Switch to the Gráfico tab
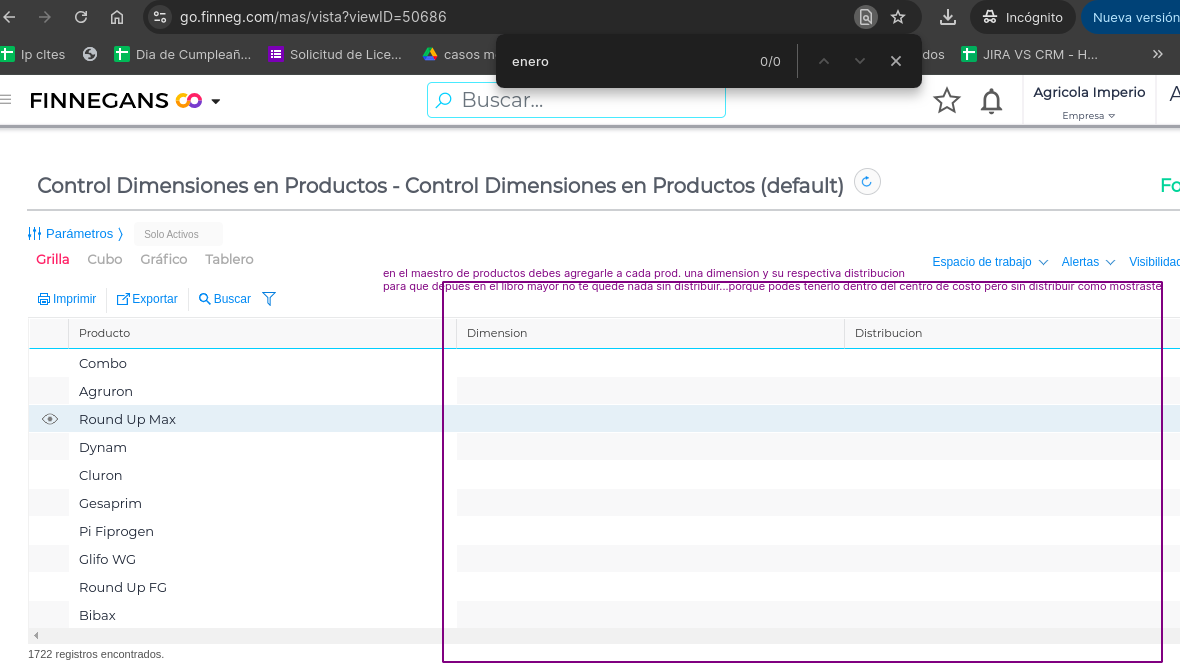Image resolution: width=1180 pixels, height=667 pixels. tap(163, 259)
